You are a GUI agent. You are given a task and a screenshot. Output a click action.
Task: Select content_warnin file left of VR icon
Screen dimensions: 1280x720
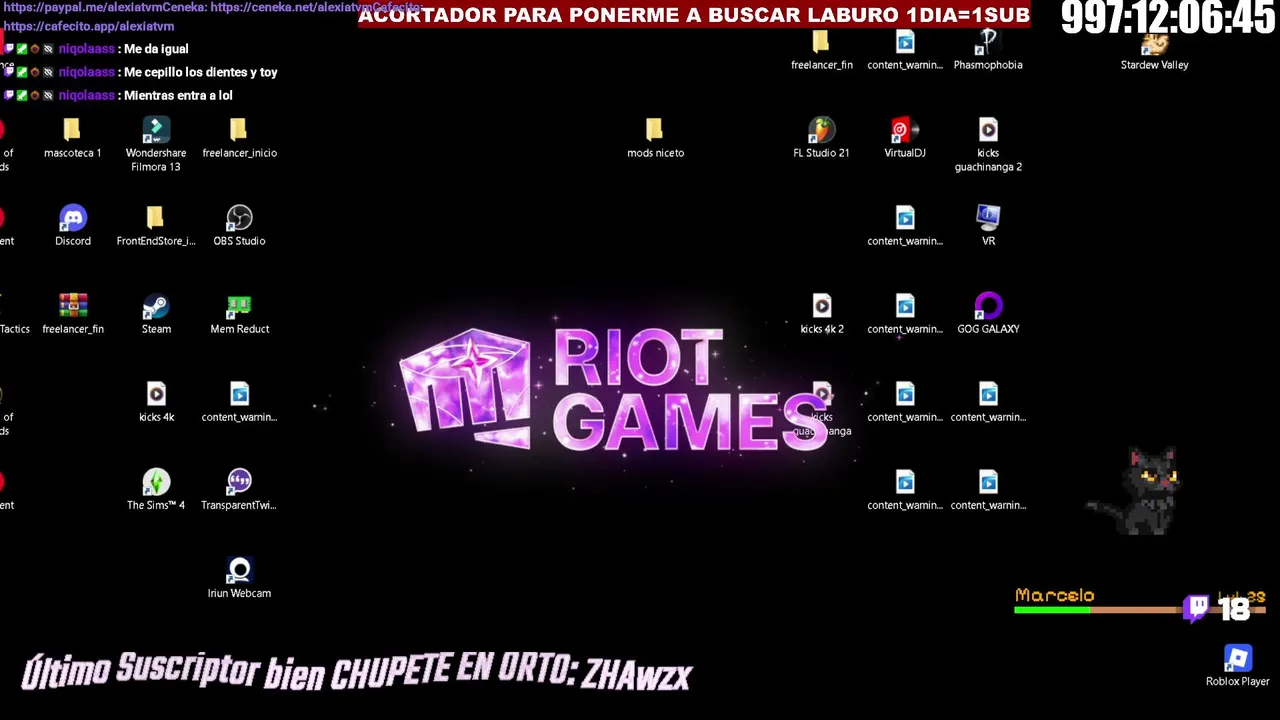(905, 227)
